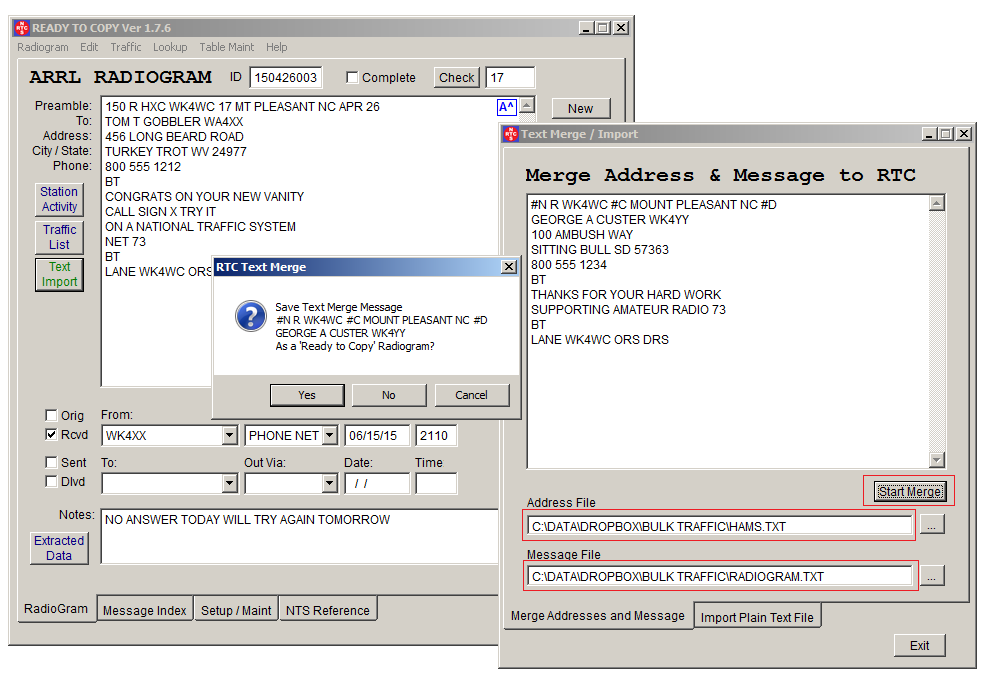The image size is (989, 676).
Task: Click the line 'TURKEY TROT WV 24977'
Action: point(176,152)
